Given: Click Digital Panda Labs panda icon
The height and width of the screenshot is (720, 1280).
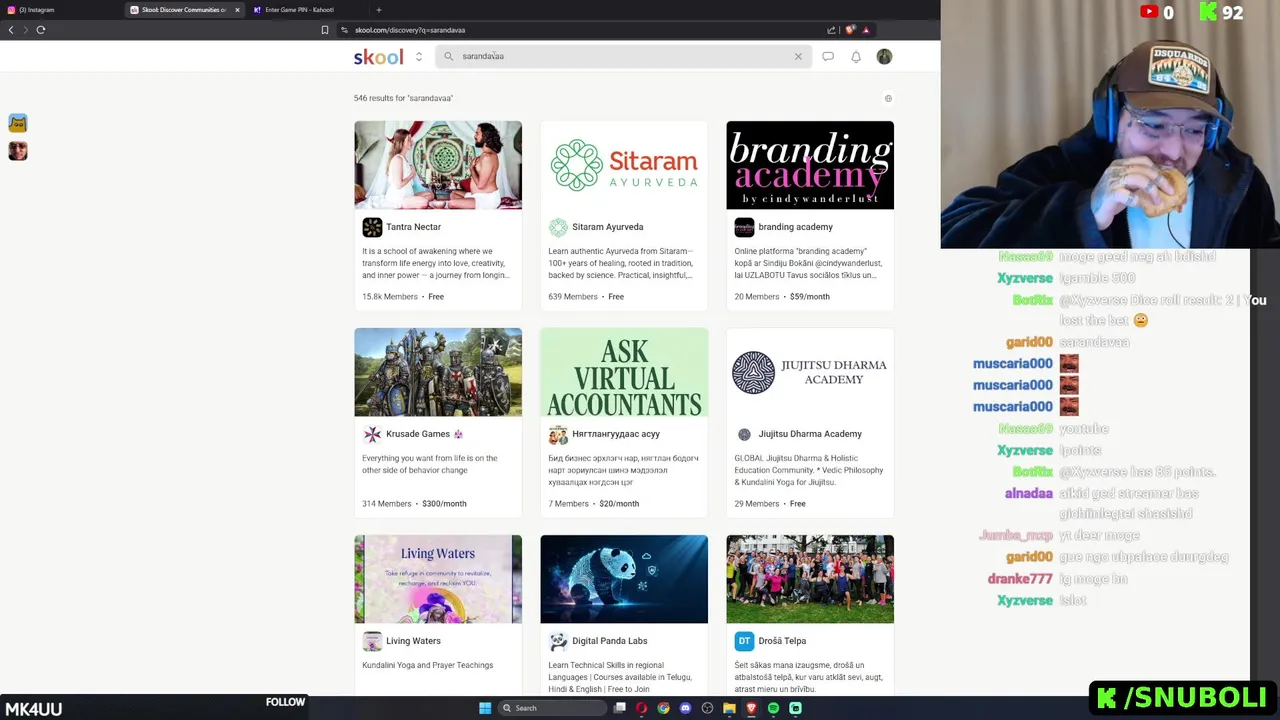Looking at the screenshot, I should click(x=558, y=641).
